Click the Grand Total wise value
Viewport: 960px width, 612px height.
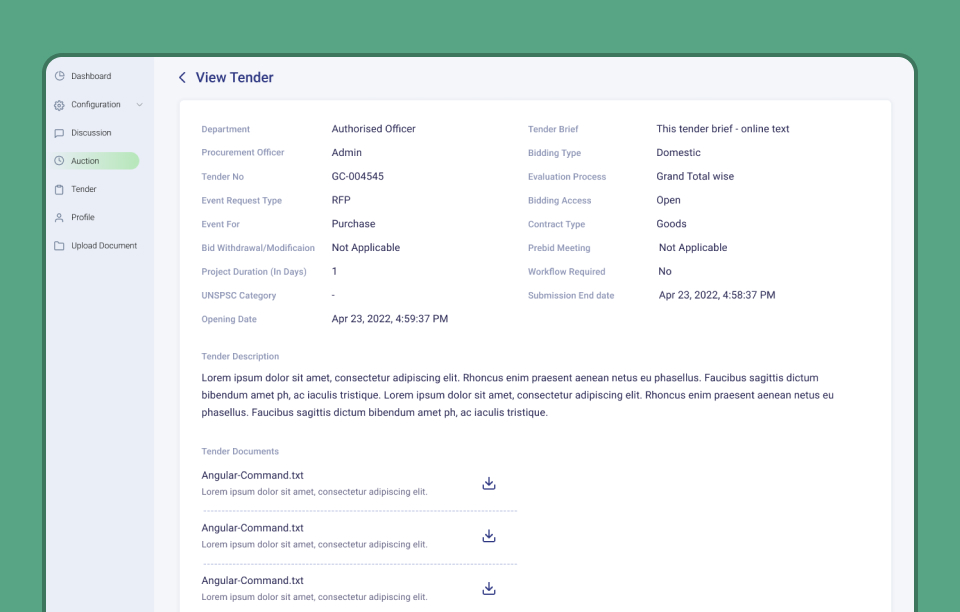(695, 176)
